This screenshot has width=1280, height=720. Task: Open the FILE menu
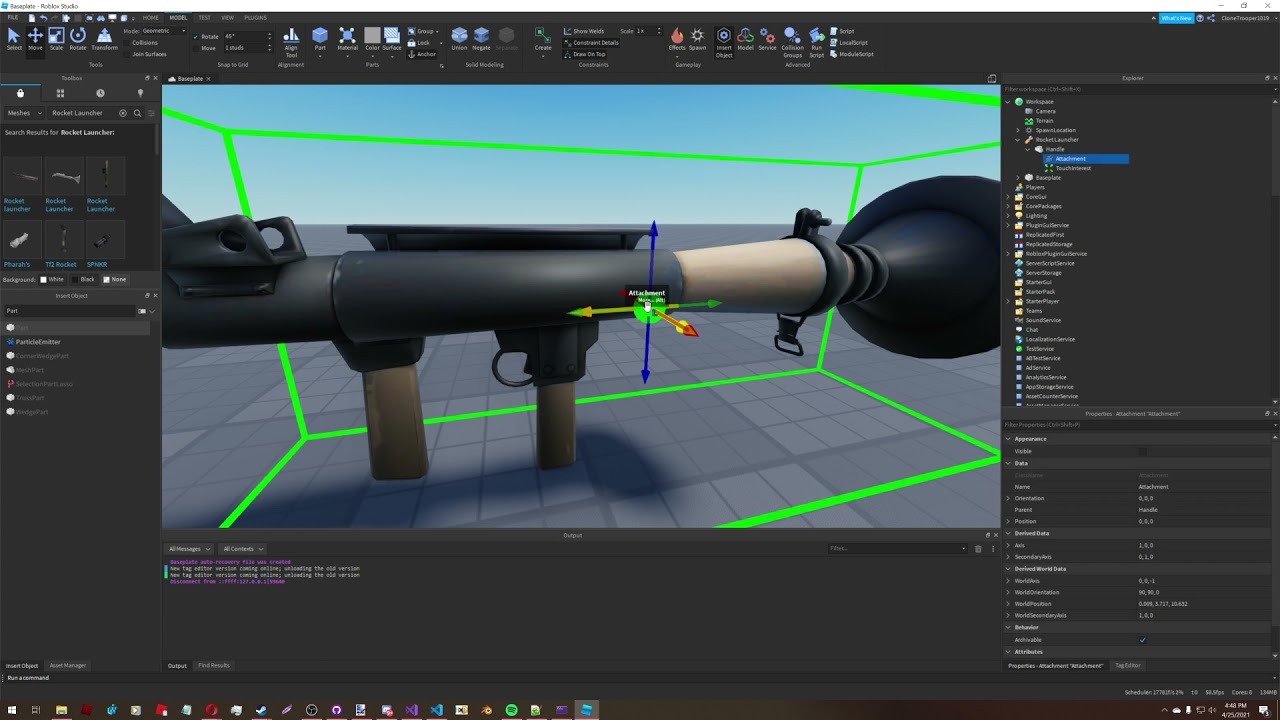click(x=13, y=17)
